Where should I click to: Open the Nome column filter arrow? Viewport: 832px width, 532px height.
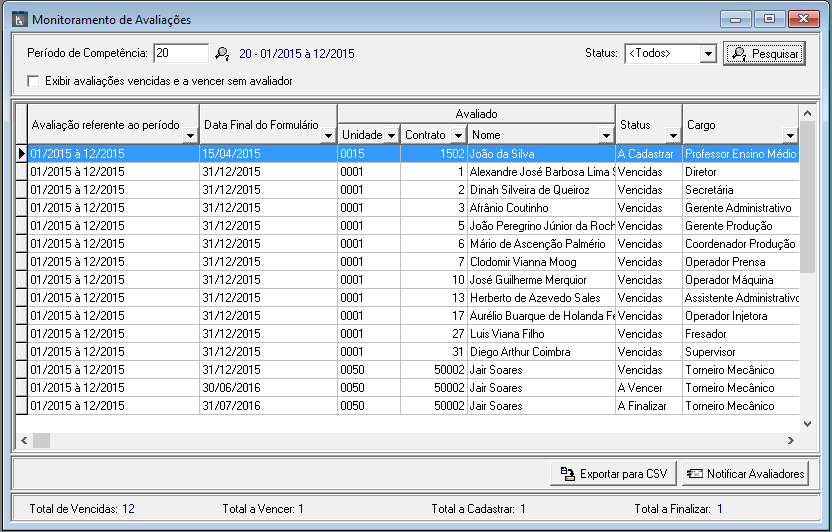[605, 135]
